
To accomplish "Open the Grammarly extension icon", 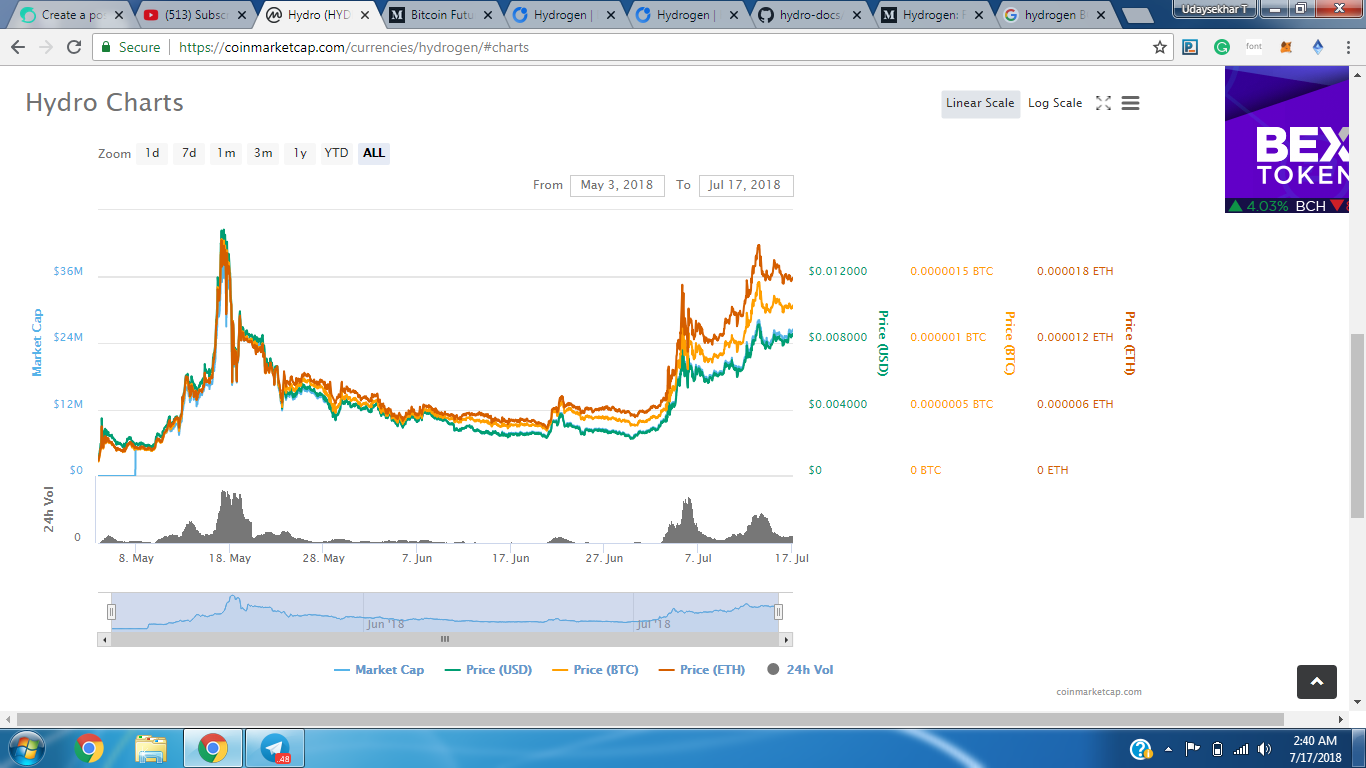I will pos(1222,47).
